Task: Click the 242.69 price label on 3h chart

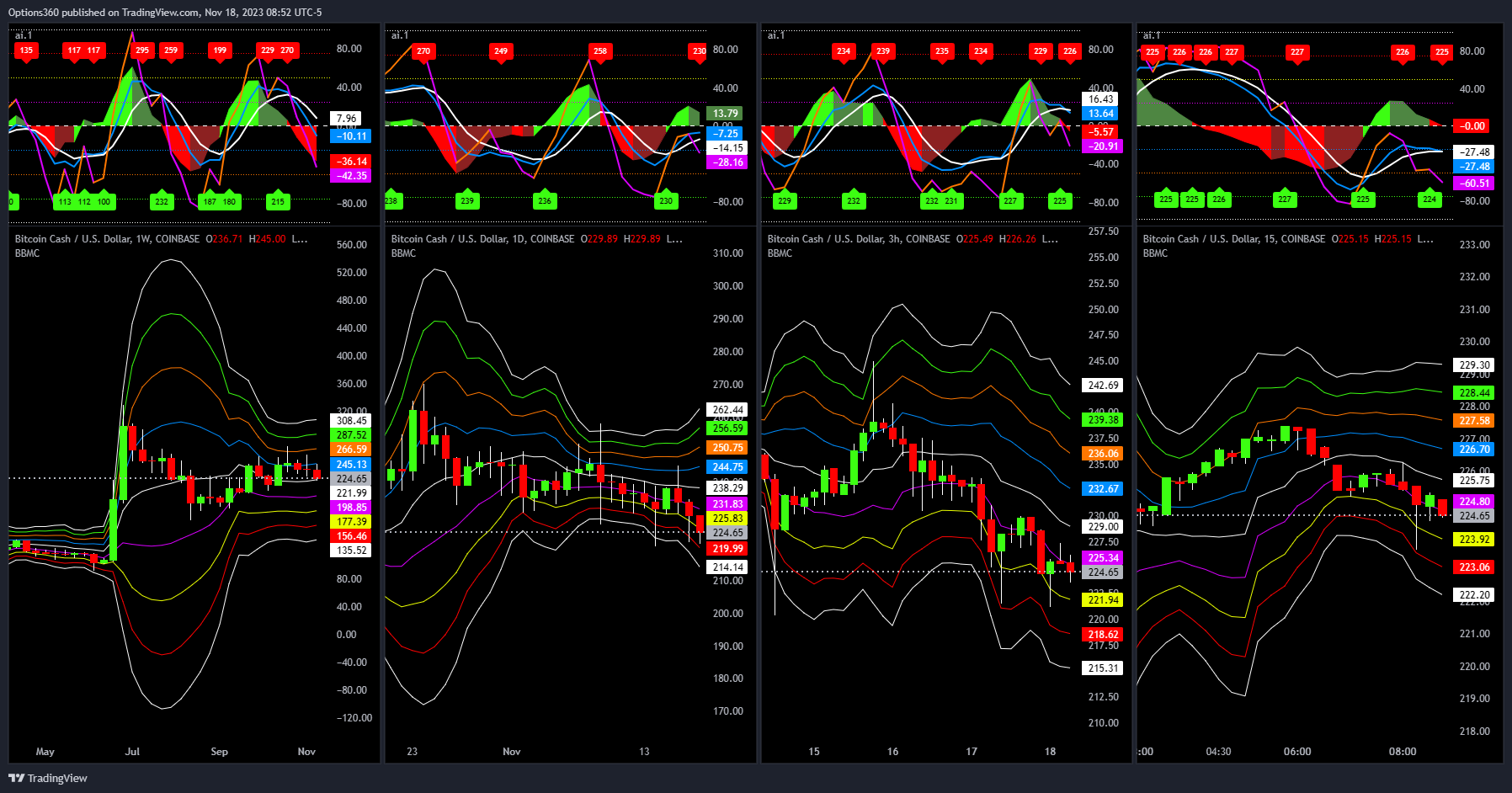Action: [1103, 386]
